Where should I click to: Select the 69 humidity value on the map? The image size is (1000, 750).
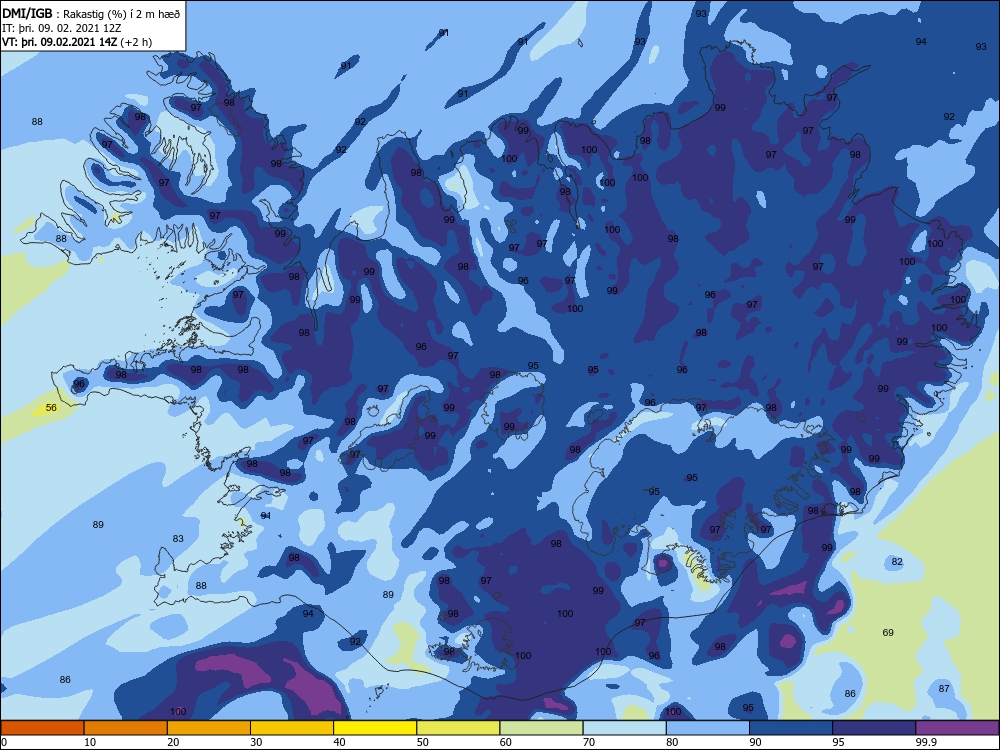click(888, 633)
